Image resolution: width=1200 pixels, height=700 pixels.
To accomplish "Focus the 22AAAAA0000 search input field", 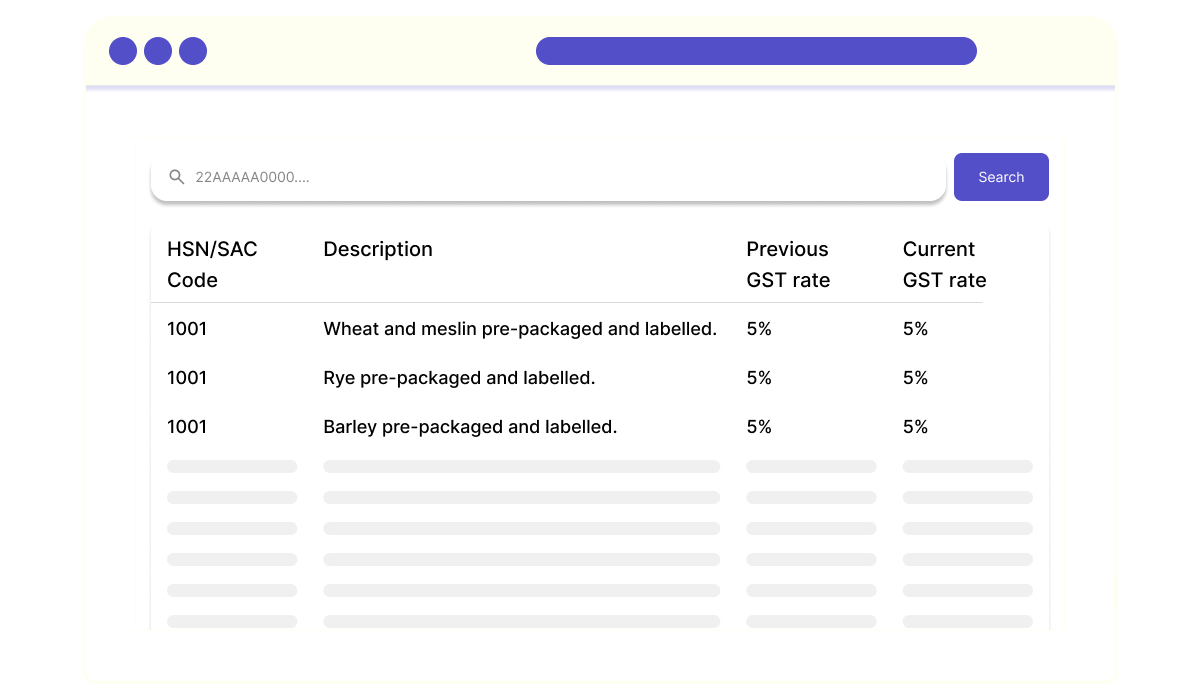I will [x=548, y=177].
